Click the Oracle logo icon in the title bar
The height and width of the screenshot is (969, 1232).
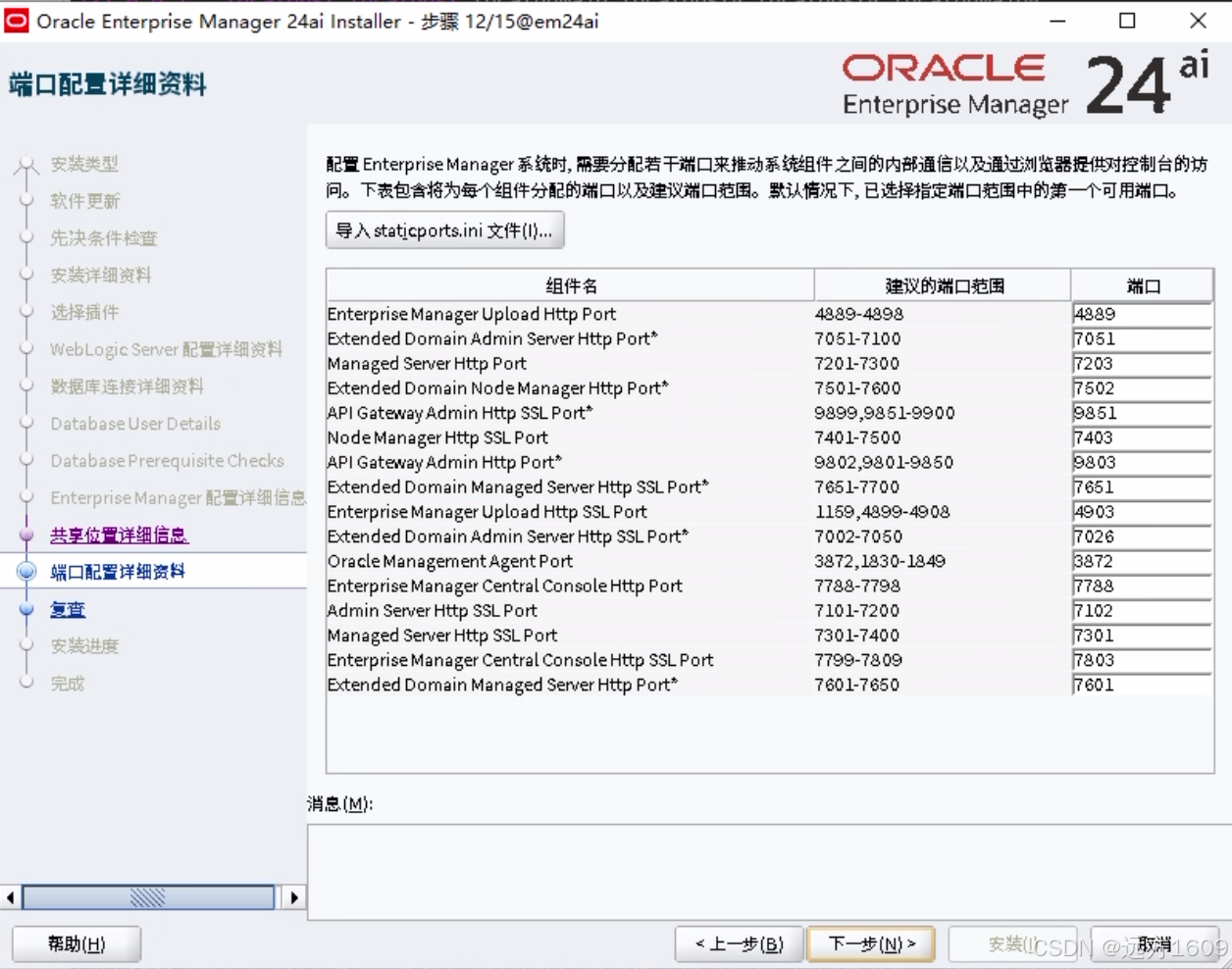pyautogui.click(x=15, y=21)
